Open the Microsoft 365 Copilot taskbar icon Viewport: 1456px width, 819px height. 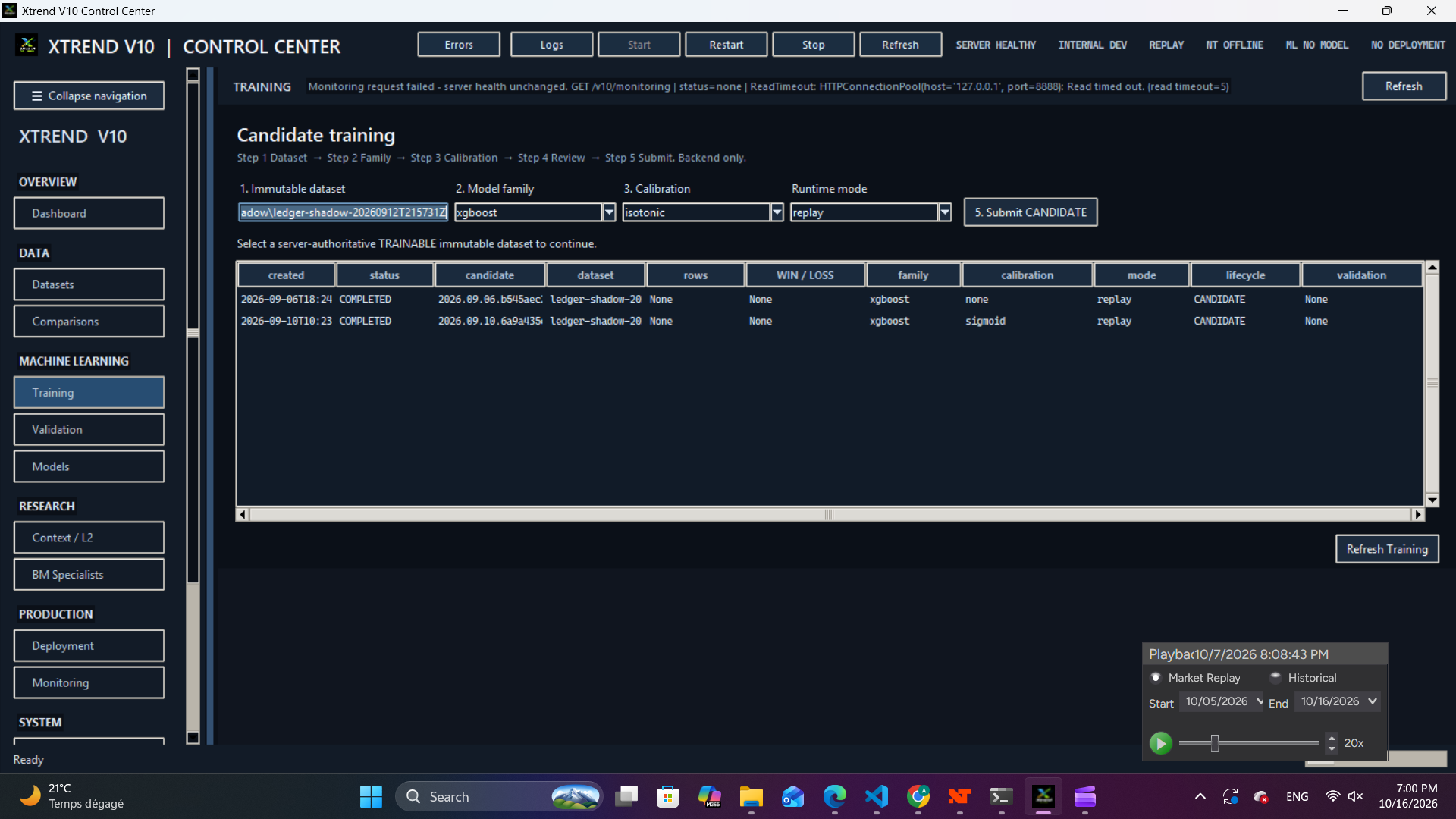[x=709, y=796]
